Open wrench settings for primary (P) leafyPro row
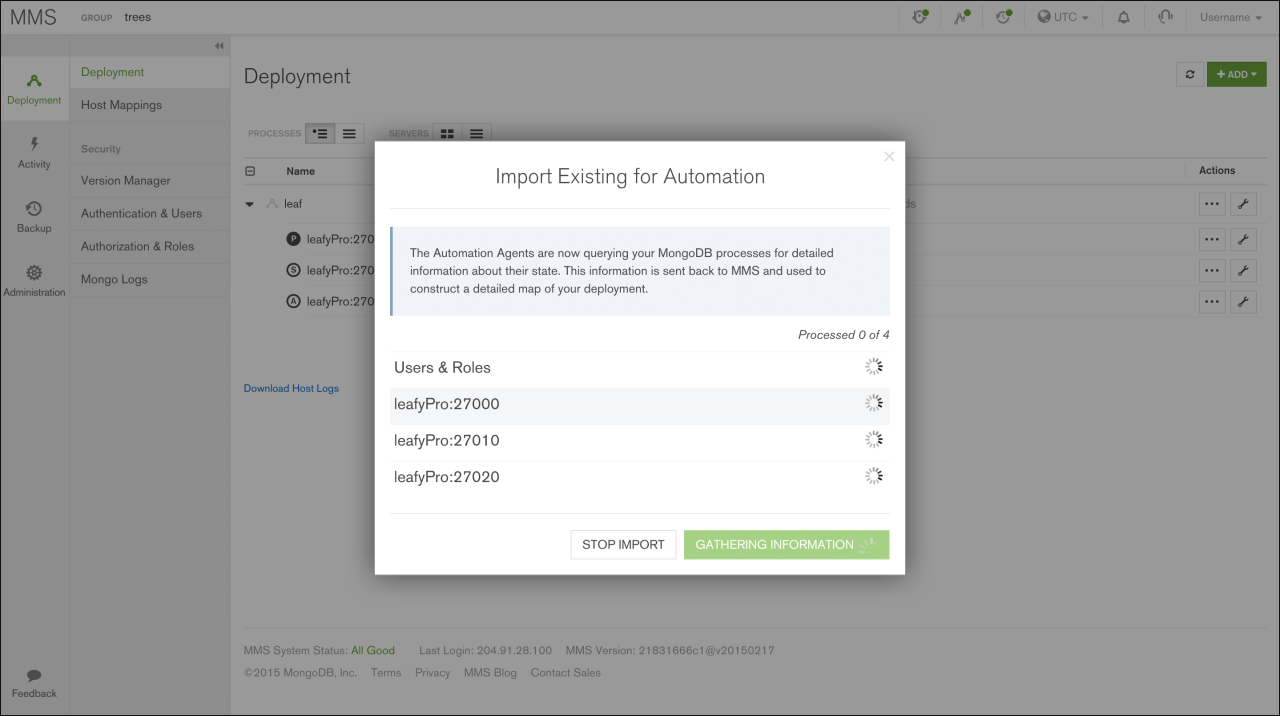This screenshot has height=716, width=1280. pyautogui.click(x=1242, y=239)
